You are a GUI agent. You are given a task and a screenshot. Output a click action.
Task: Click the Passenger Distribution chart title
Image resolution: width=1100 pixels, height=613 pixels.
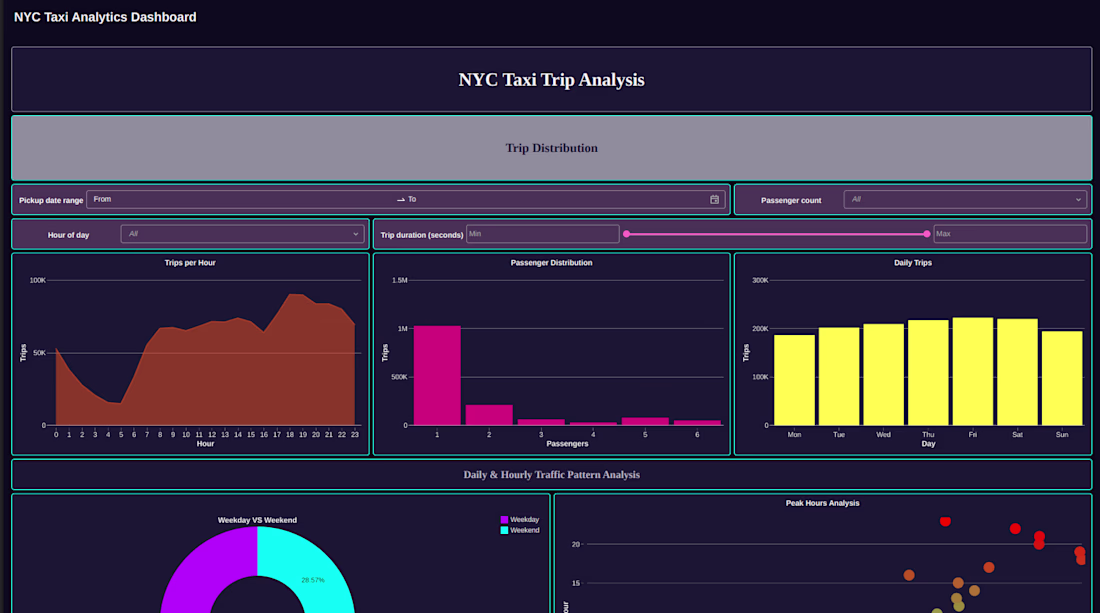pyautogui.click(x=551, y=263)
